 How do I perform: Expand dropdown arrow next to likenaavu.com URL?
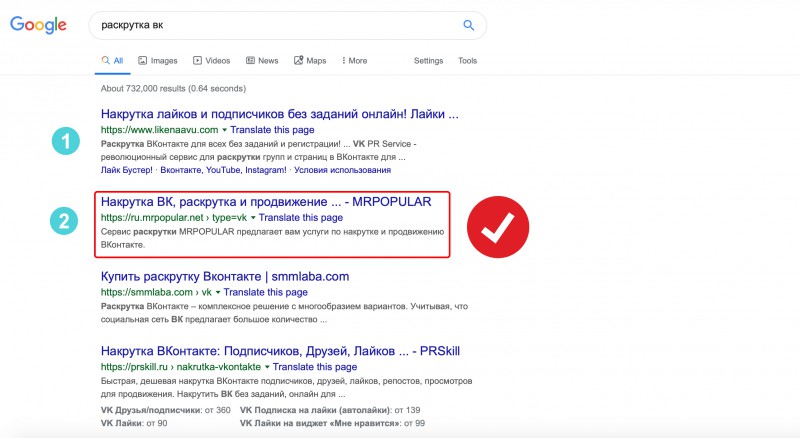click(225, 130)
